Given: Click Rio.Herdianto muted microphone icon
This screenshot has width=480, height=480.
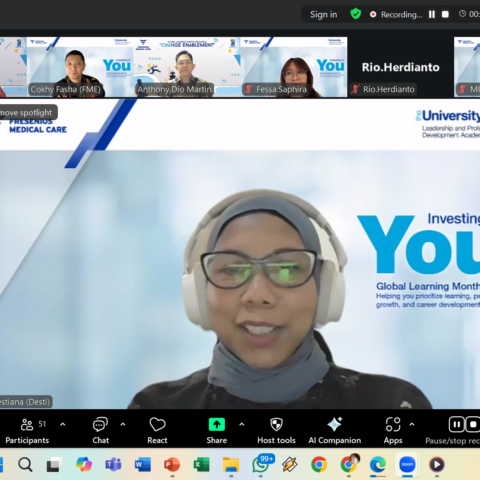Looking at the screenshot, I should tap(355, 89).
